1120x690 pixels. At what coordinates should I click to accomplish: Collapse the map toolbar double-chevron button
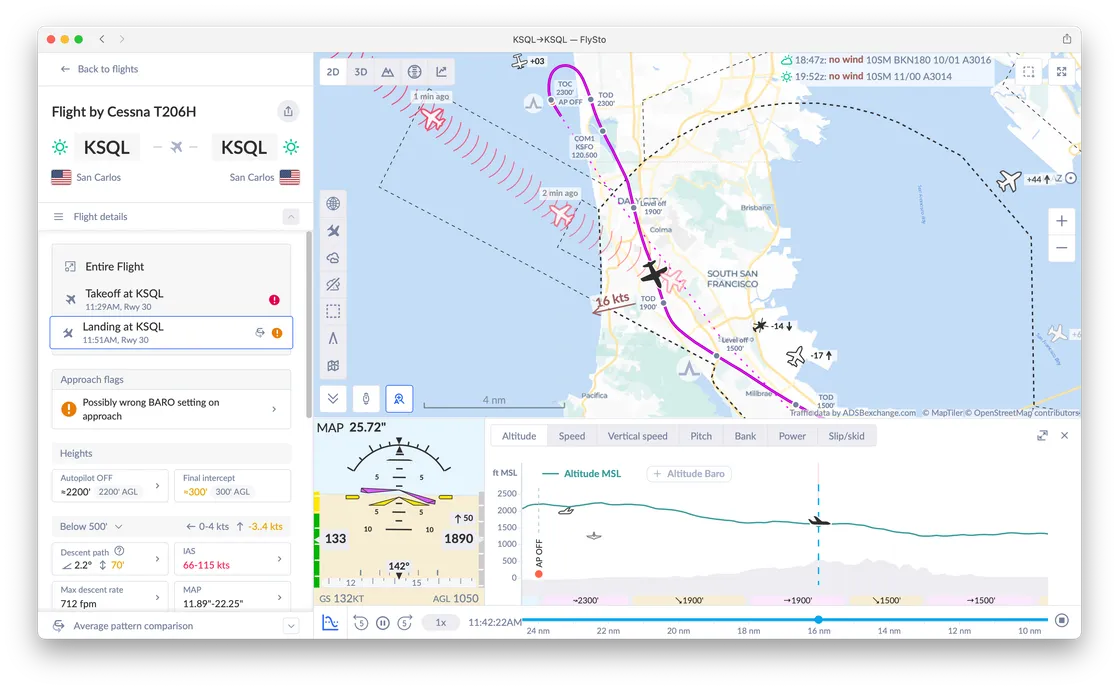pos(333,399)
